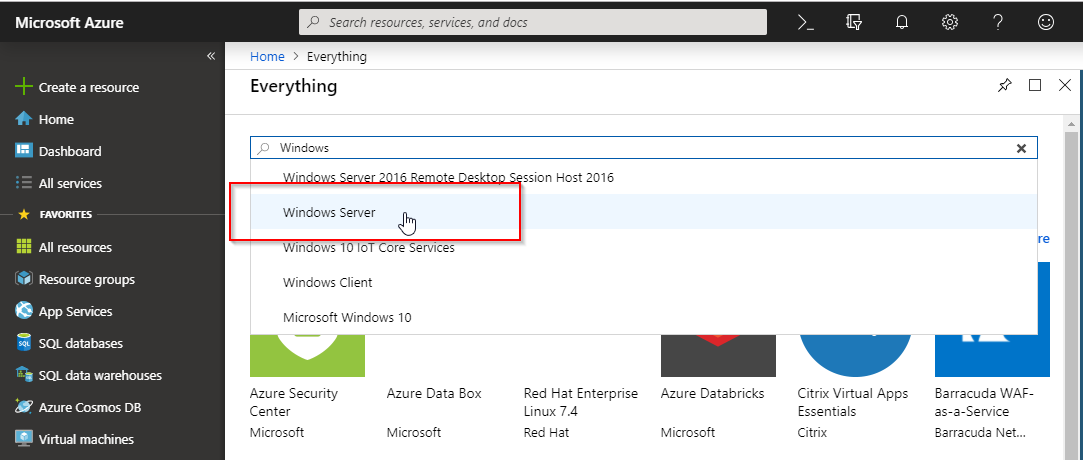Open the Azure Databricks tile

(x=718, y=385)
